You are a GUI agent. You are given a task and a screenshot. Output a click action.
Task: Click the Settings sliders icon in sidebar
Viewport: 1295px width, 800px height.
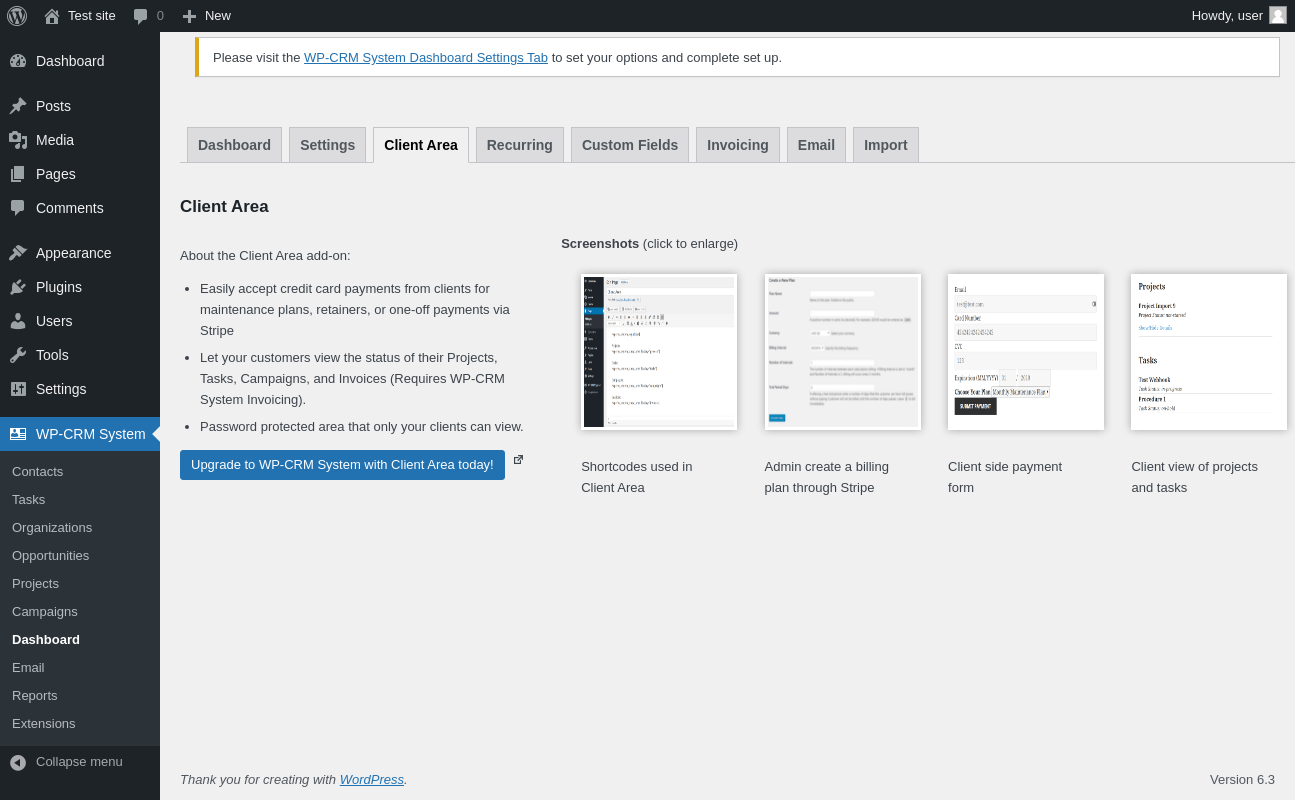(18, 389)
